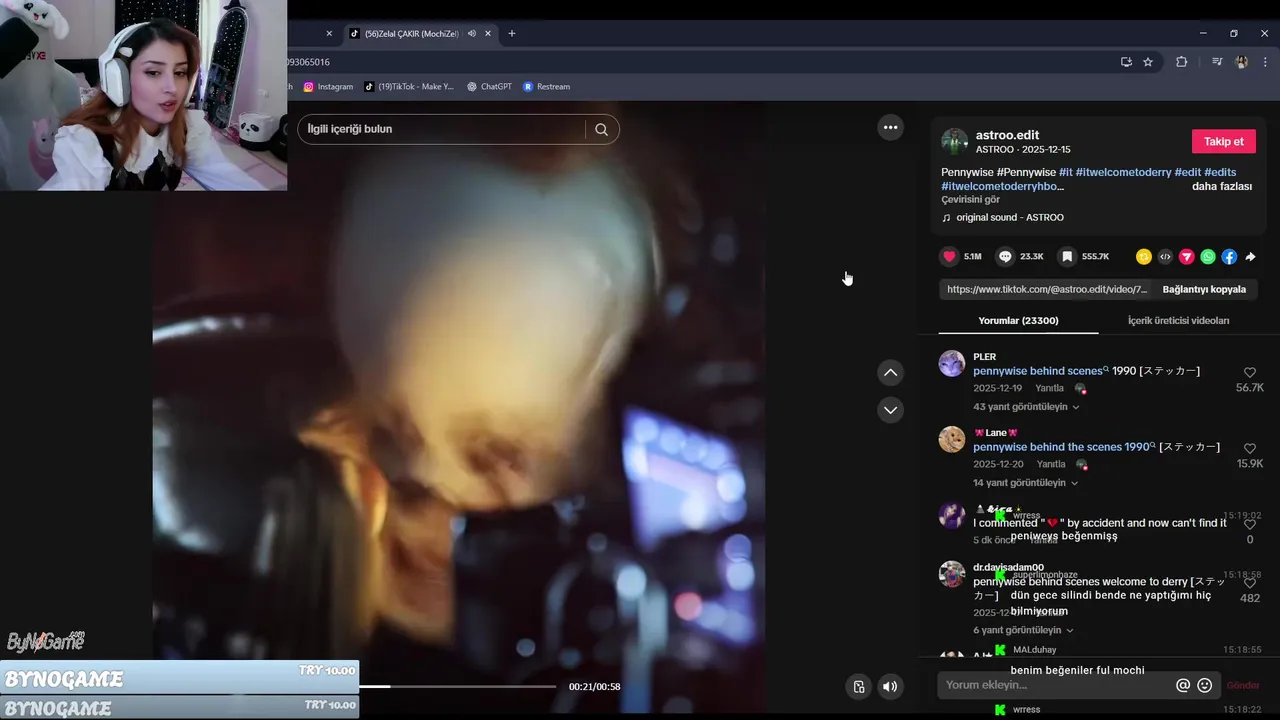Click the install app icon in the address bar
This screenshot has height=720, width=1280.
1126,62
